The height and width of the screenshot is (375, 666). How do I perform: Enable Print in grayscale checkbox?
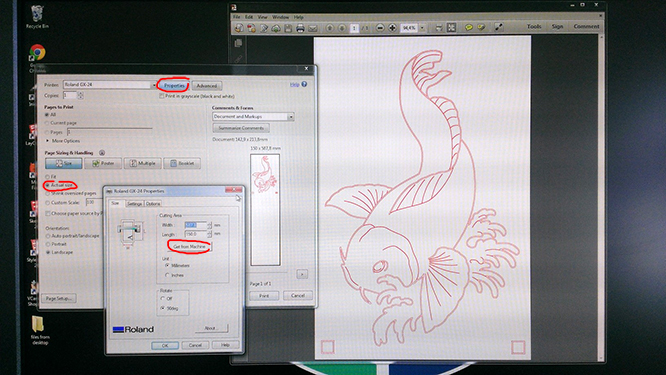click(162, 96)
